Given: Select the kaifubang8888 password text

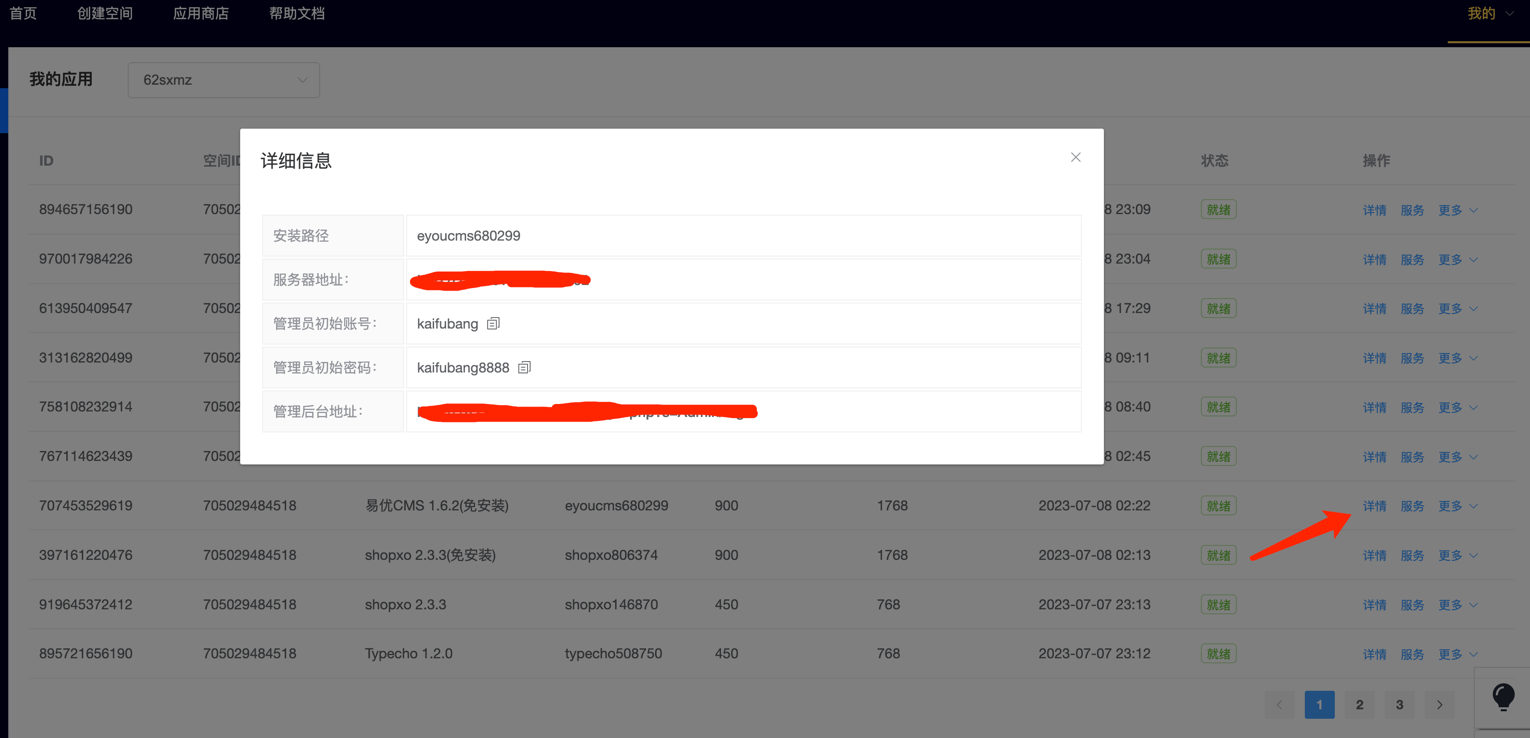Looking at the screenshot, I should (x=463, y=368).
